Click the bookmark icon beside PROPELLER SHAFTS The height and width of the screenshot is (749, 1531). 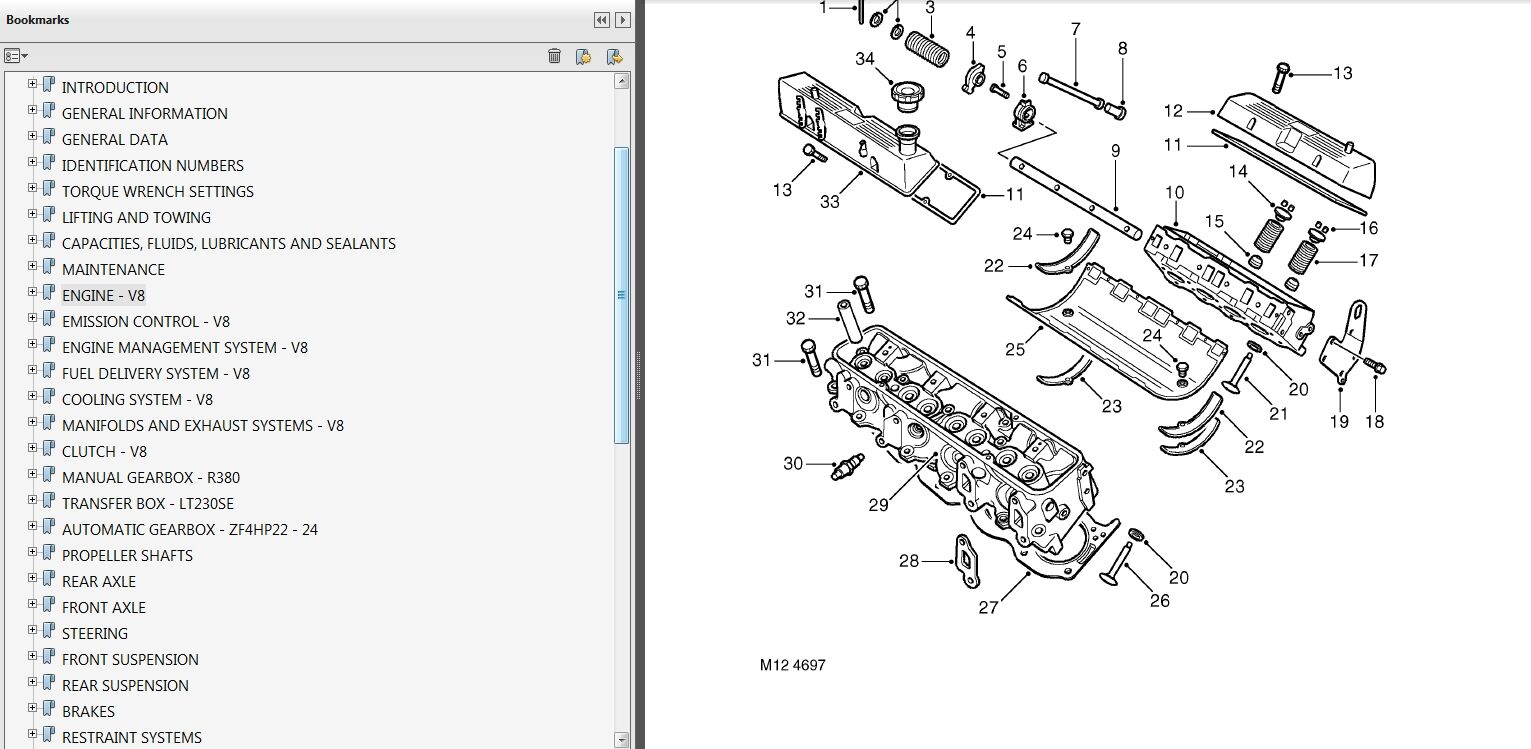click(48, 553)
